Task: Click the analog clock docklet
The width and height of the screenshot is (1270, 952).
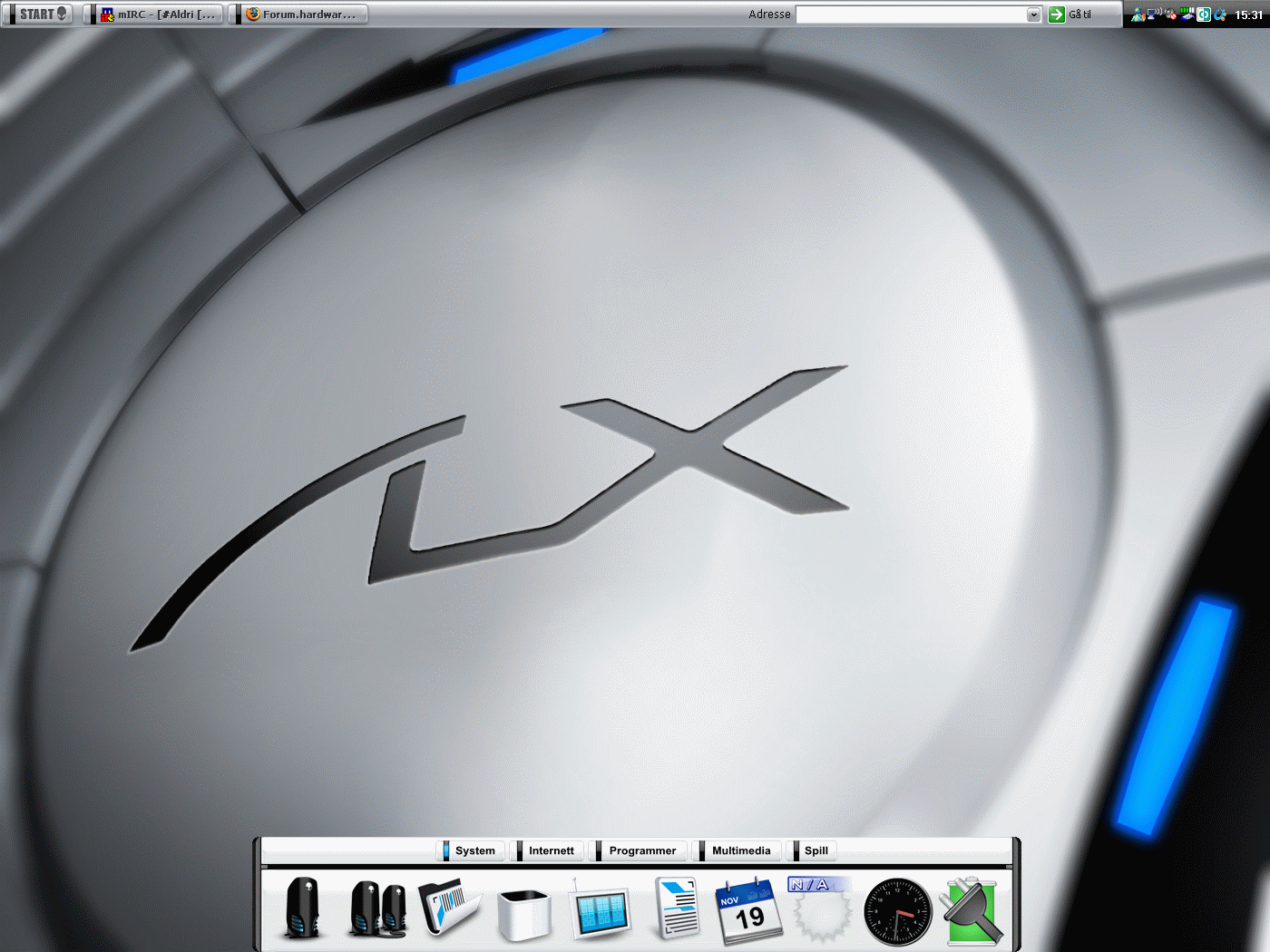Action: (x=898, y=912)
